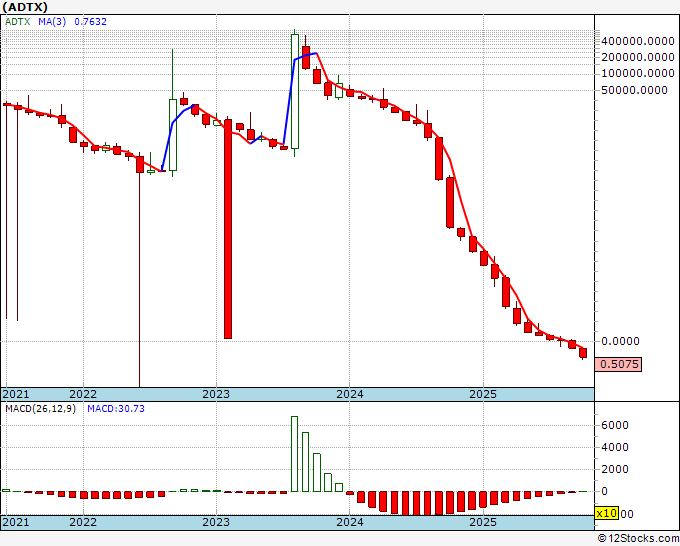Click the (ADTX) chart title
Image resolution: width=680 pixels, height=546 pixels.
(x=25, y=7)
